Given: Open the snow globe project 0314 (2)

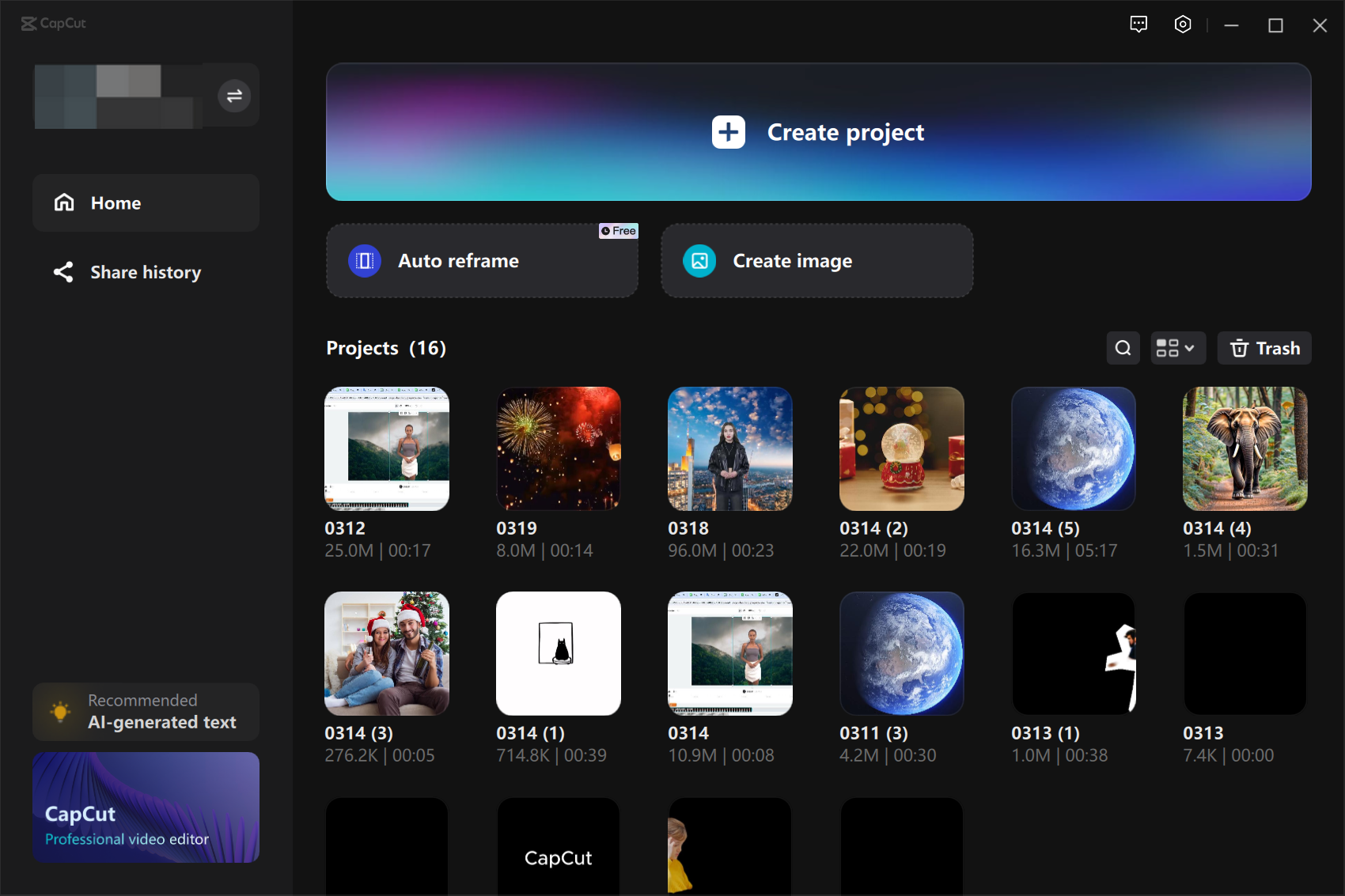Looking at the screenshot, I should click(902, 448).
